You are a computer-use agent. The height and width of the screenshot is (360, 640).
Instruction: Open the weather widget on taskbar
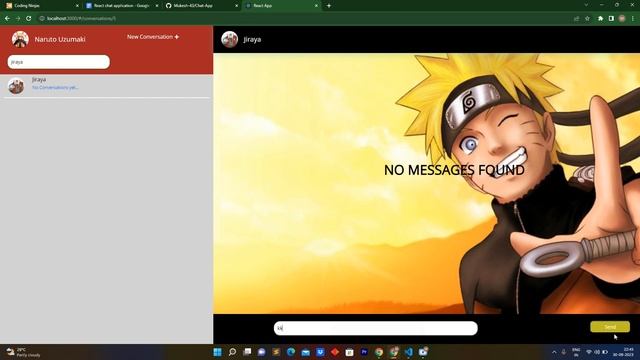click(23, 352)
